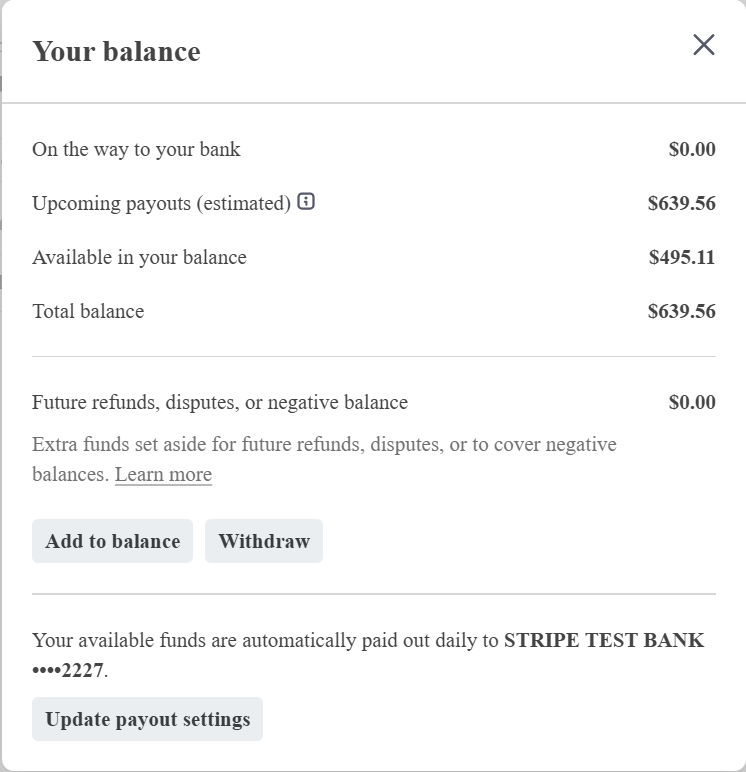Click the STRIPE TEST BANK name
The width and height of the screenshot is (746, 772).
click(x=604, y=640)
